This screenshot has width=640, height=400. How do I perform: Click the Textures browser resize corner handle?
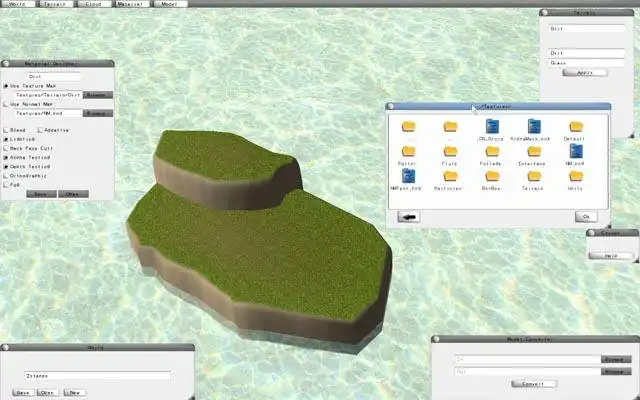coord(608,226)
